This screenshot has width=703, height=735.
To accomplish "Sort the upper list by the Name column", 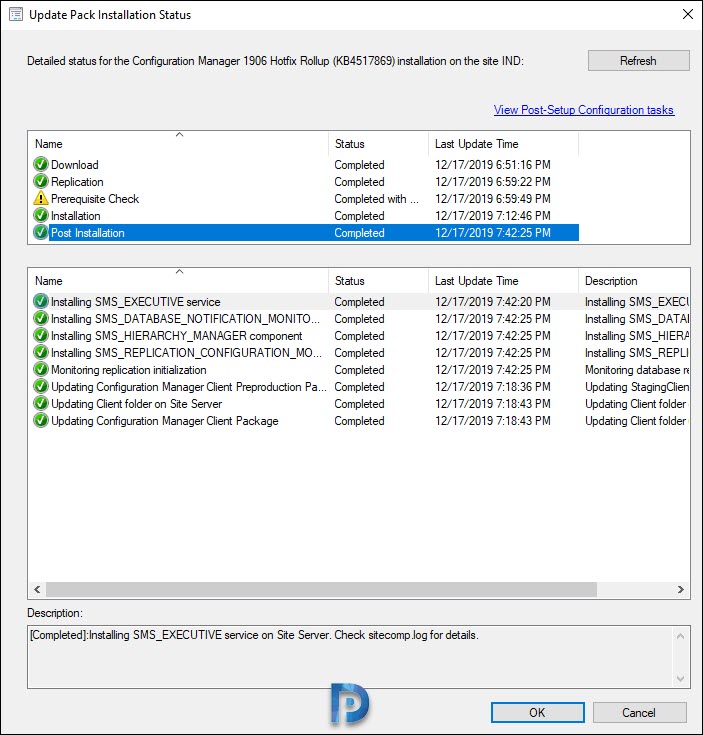I will pos(179,143).
